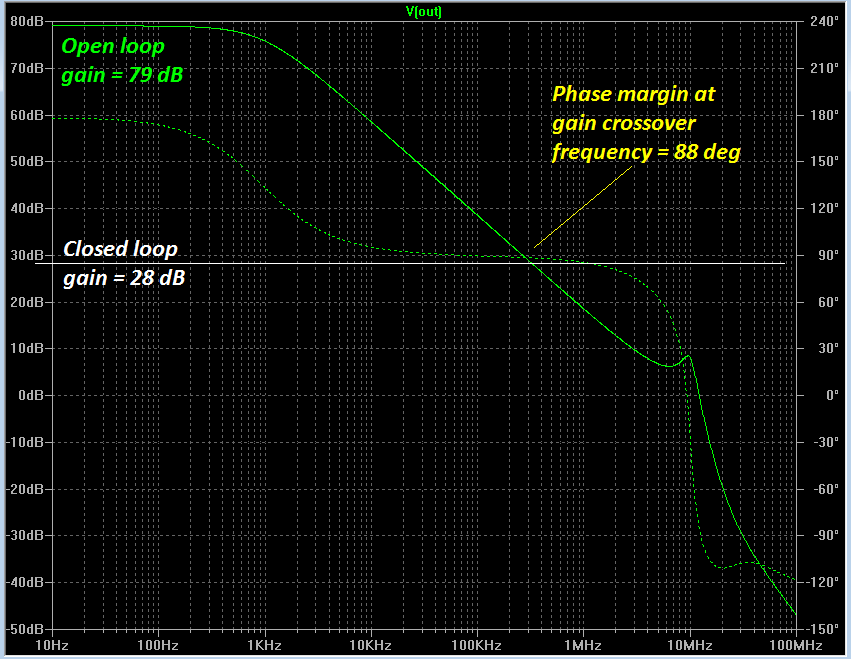The image size is (851, 659).
Task: Click the 80dB left axis label
Action: click(27, 22)
